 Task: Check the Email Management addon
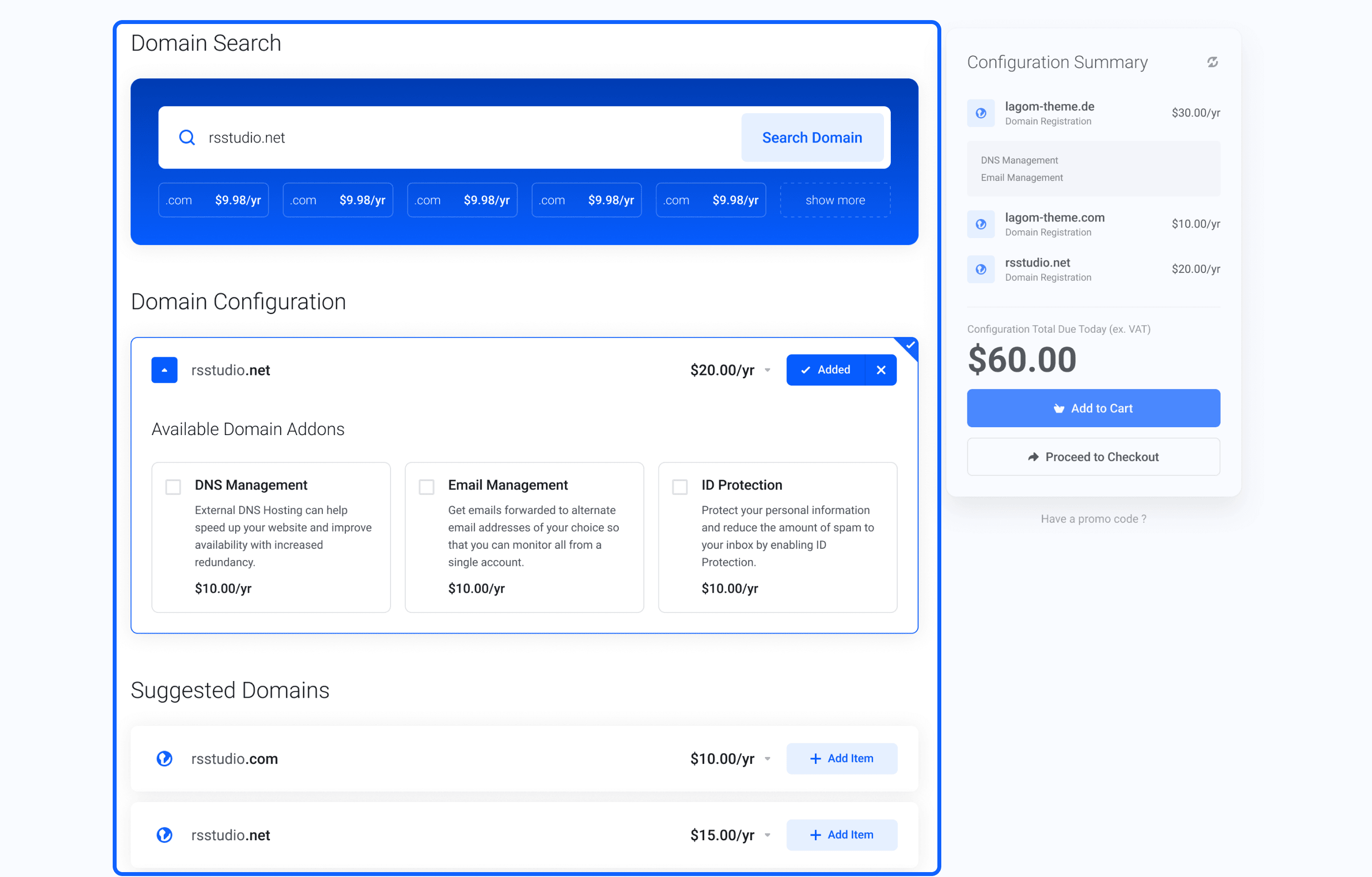pyautogui.click(x=426, y=487)
